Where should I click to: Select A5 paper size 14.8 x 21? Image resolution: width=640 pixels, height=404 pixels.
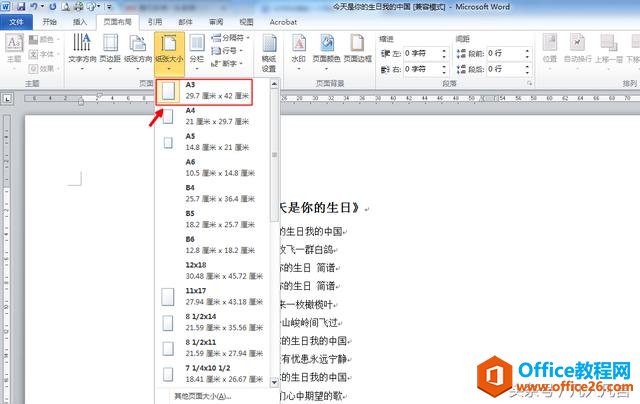coord(212,142)
